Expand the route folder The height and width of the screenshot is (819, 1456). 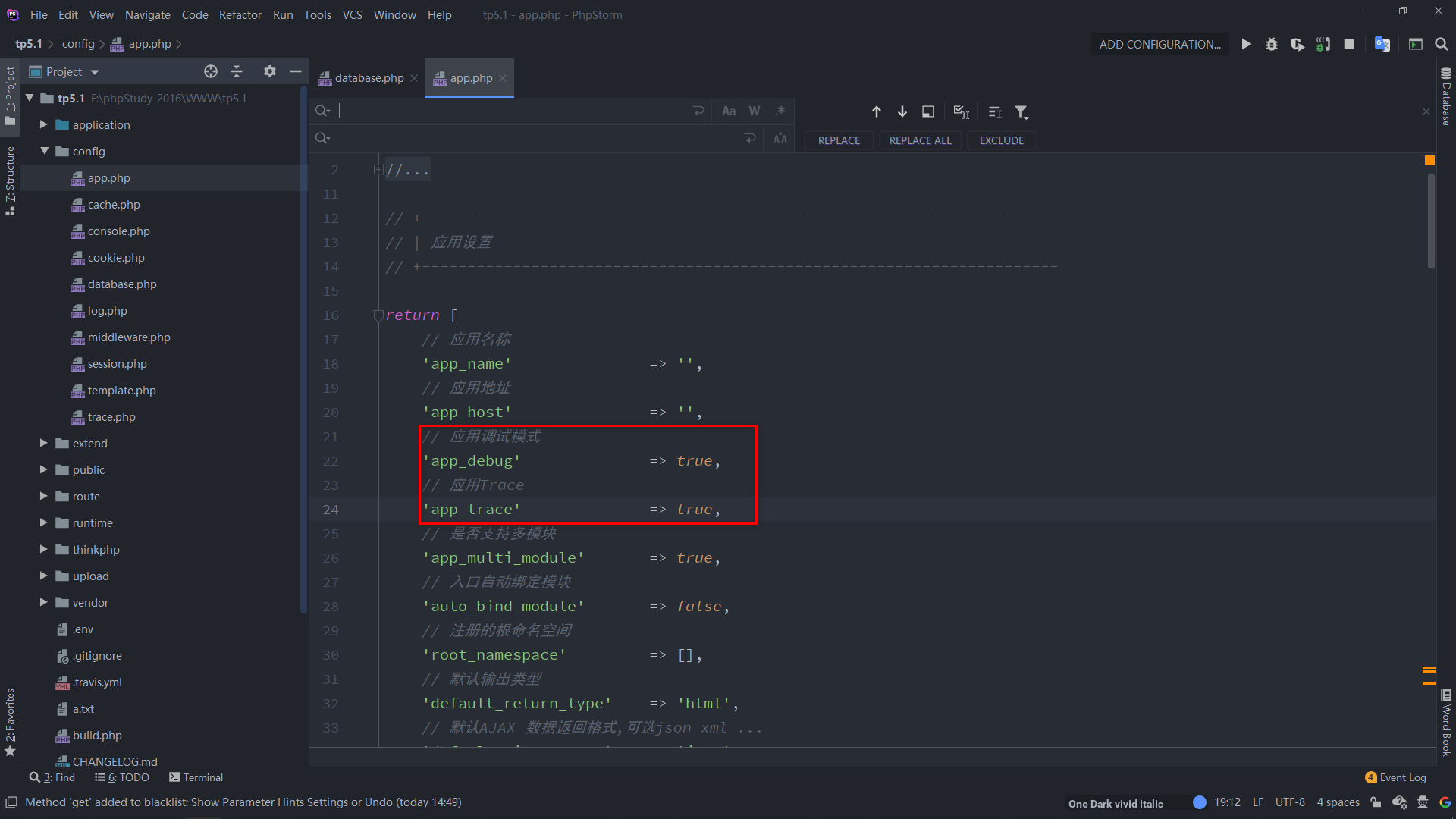click(43, 496)
